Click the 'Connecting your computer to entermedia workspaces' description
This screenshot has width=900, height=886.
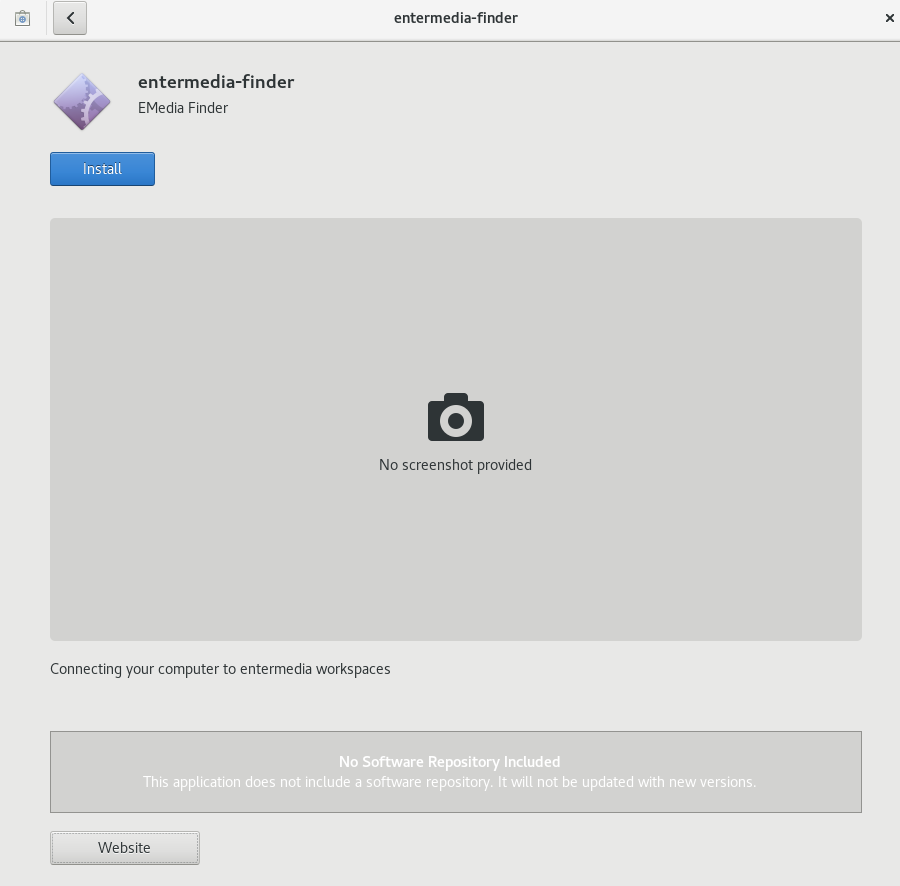pos(220,669)
